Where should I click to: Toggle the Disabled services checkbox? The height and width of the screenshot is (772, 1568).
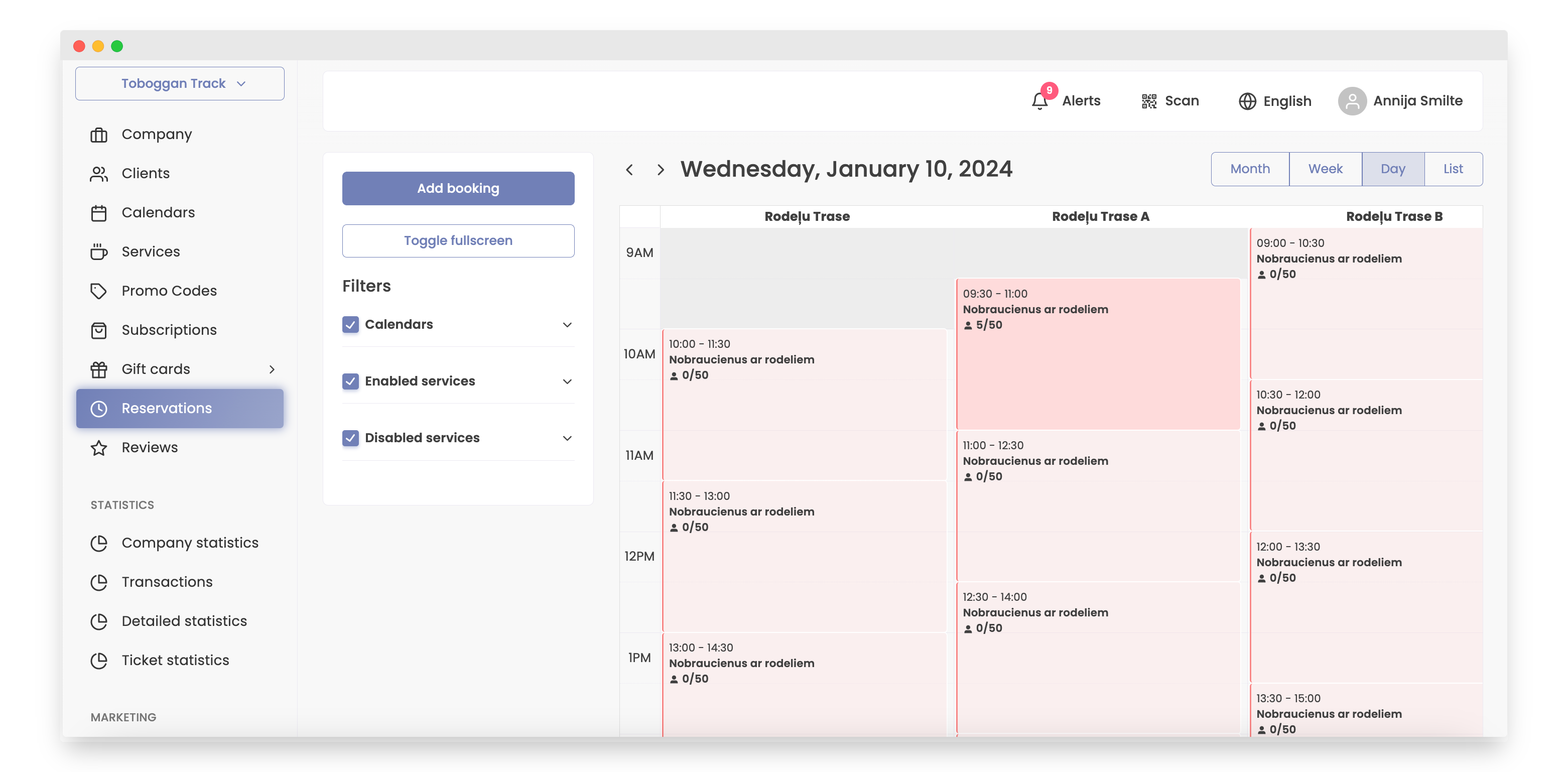click(350, 438)
